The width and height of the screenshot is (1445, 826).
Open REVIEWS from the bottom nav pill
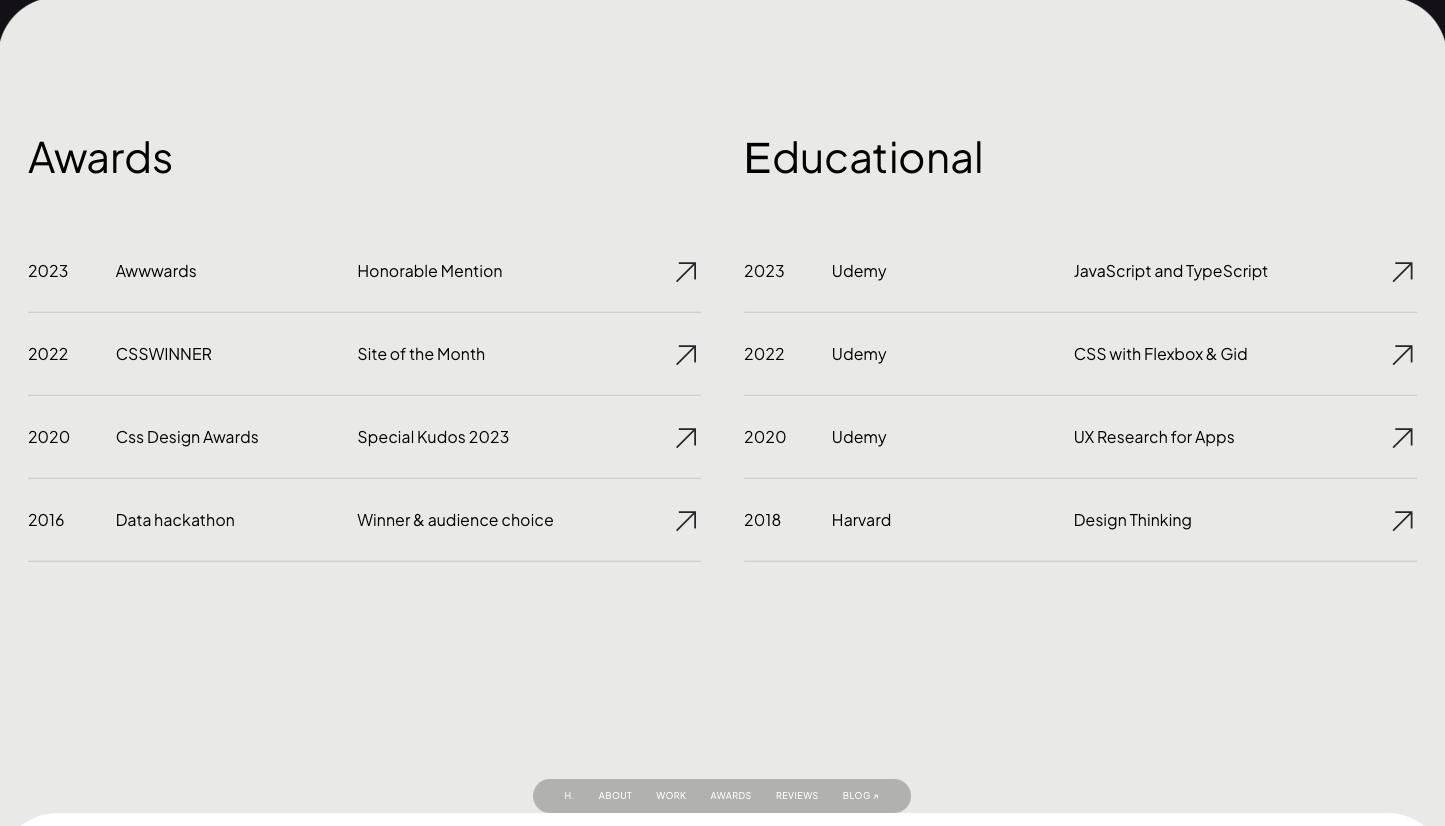(797, 796)
